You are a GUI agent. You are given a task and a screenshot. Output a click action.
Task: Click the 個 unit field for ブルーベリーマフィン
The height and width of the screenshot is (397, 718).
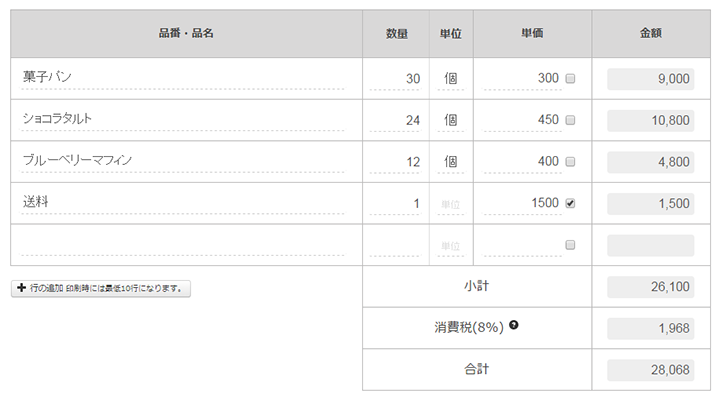[451, 162]
